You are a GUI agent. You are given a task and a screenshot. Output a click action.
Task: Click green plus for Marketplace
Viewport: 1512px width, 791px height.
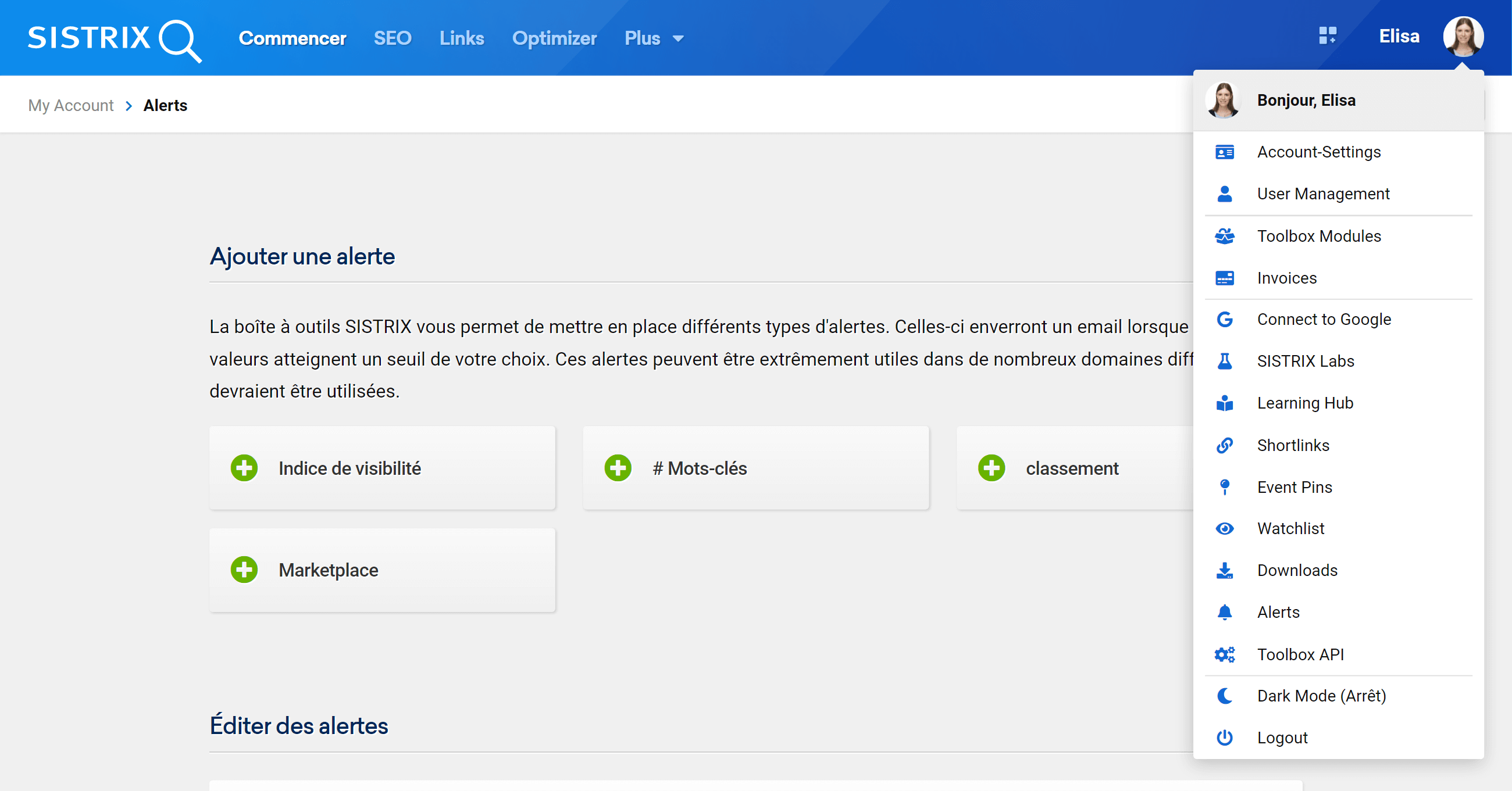point(244,570)
